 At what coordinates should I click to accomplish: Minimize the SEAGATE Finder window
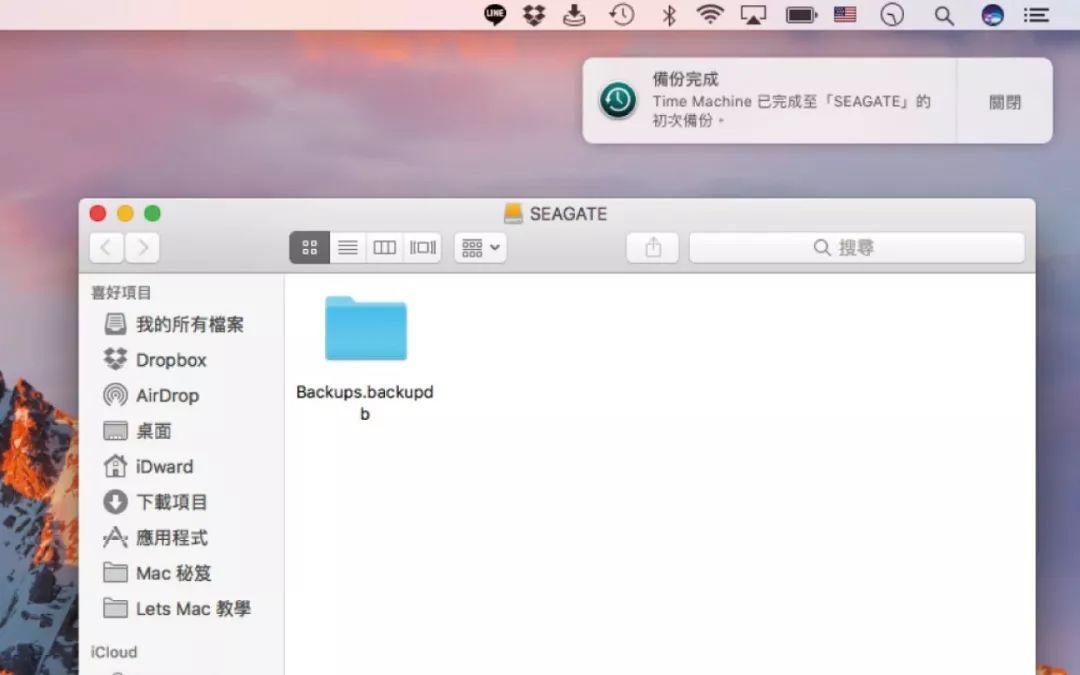coord(125,214)
